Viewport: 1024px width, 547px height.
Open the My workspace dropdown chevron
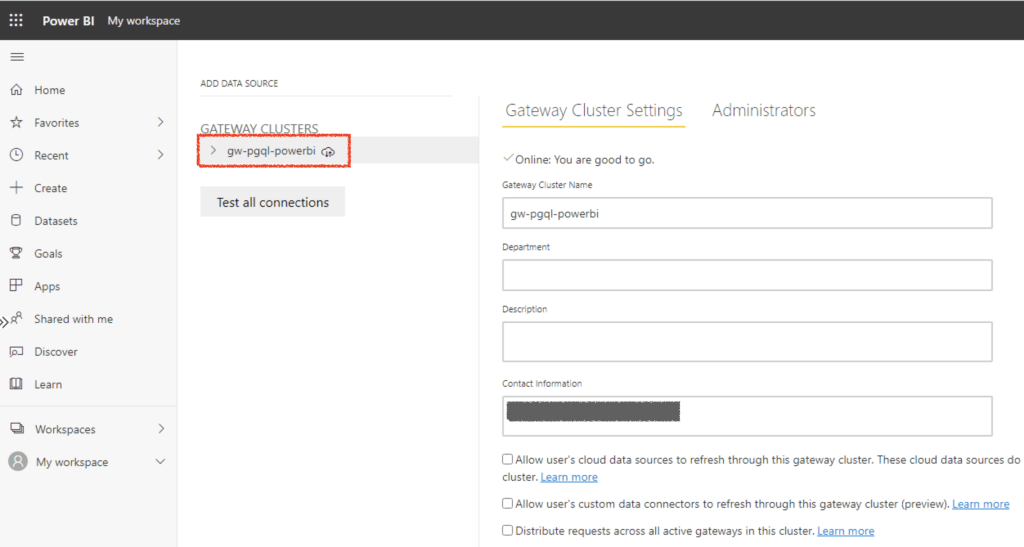point(160,462)
